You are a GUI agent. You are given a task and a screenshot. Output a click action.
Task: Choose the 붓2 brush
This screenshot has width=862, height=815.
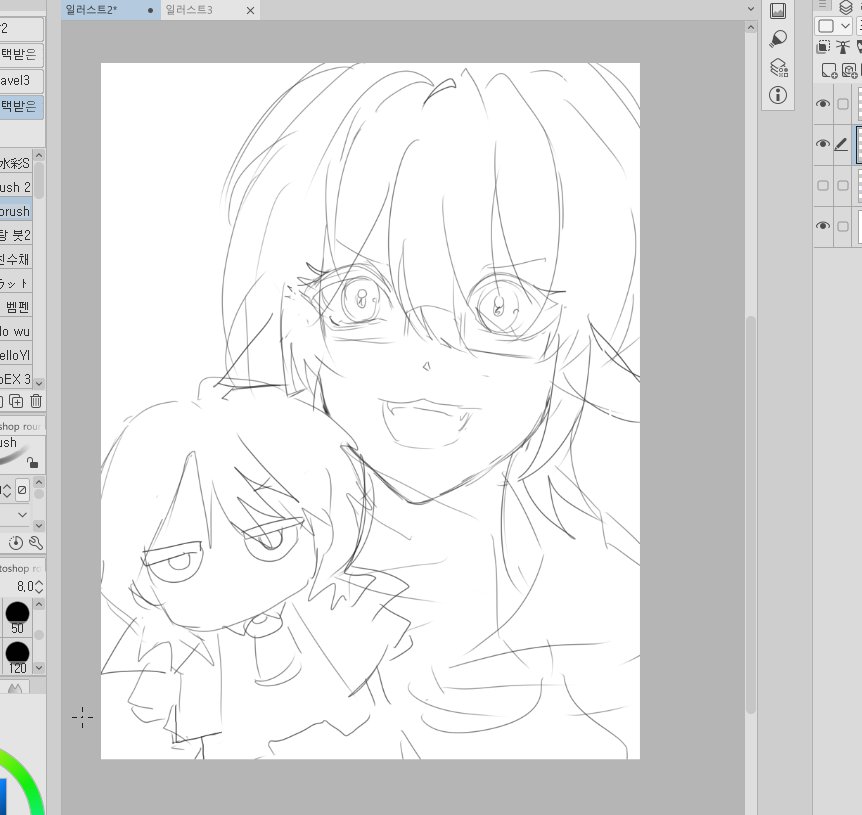(x=16, y=235)
